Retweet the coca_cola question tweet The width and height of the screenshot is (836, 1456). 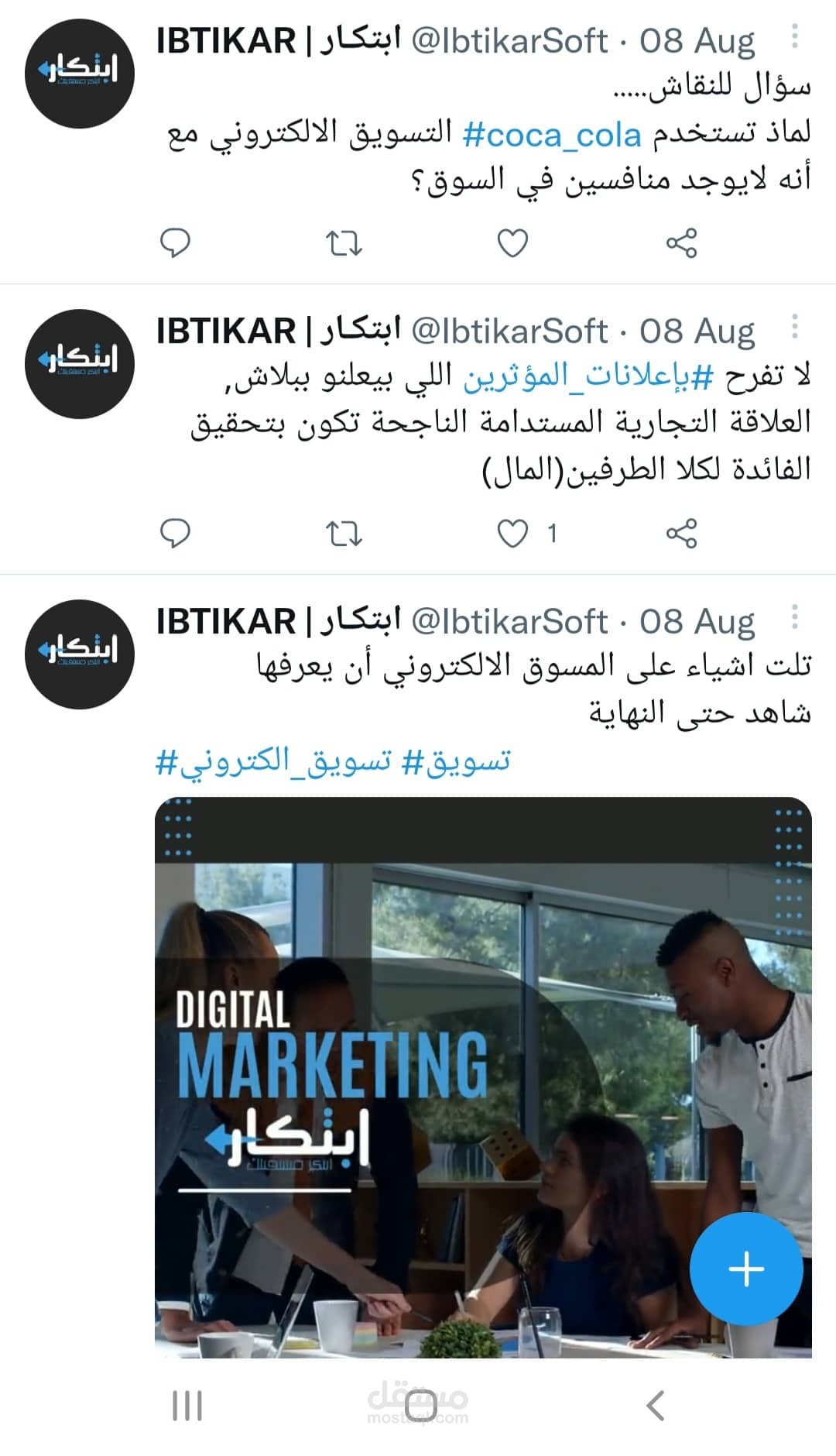[x=343, y=243]
